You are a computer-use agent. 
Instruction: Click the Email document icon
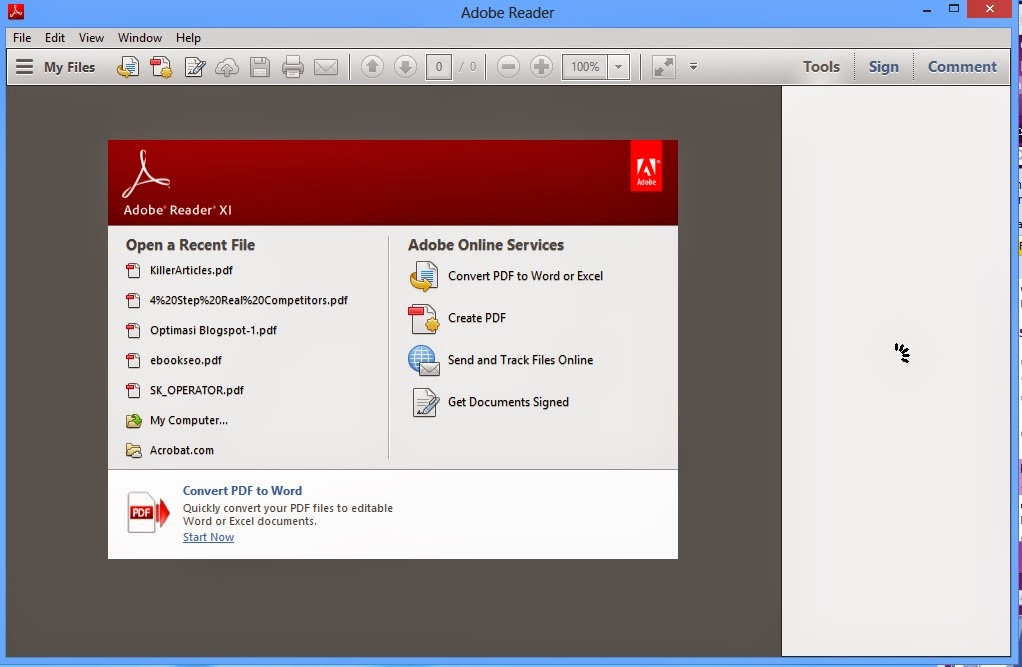point(324,66)
